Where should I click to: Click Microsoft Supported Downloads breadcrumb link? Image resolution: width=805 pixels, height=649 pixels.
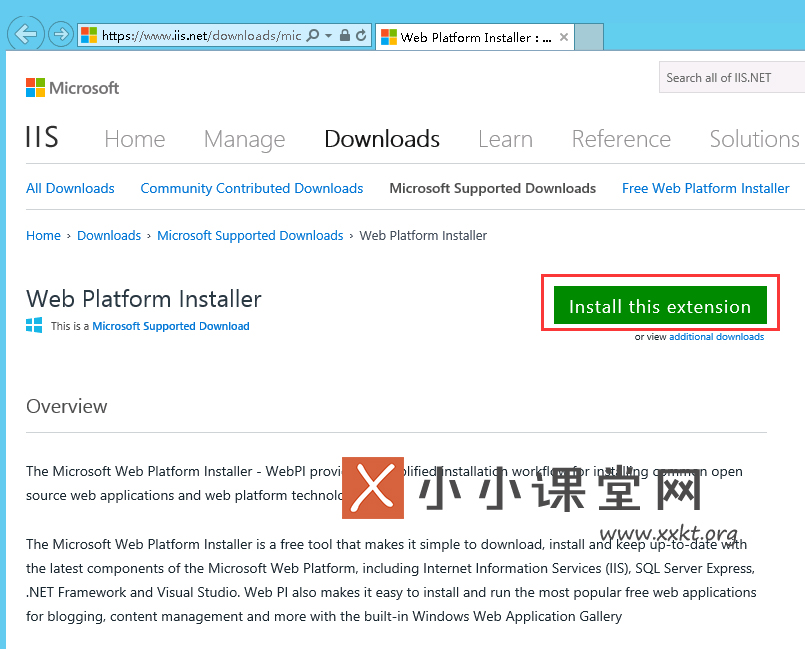point(250,236)
